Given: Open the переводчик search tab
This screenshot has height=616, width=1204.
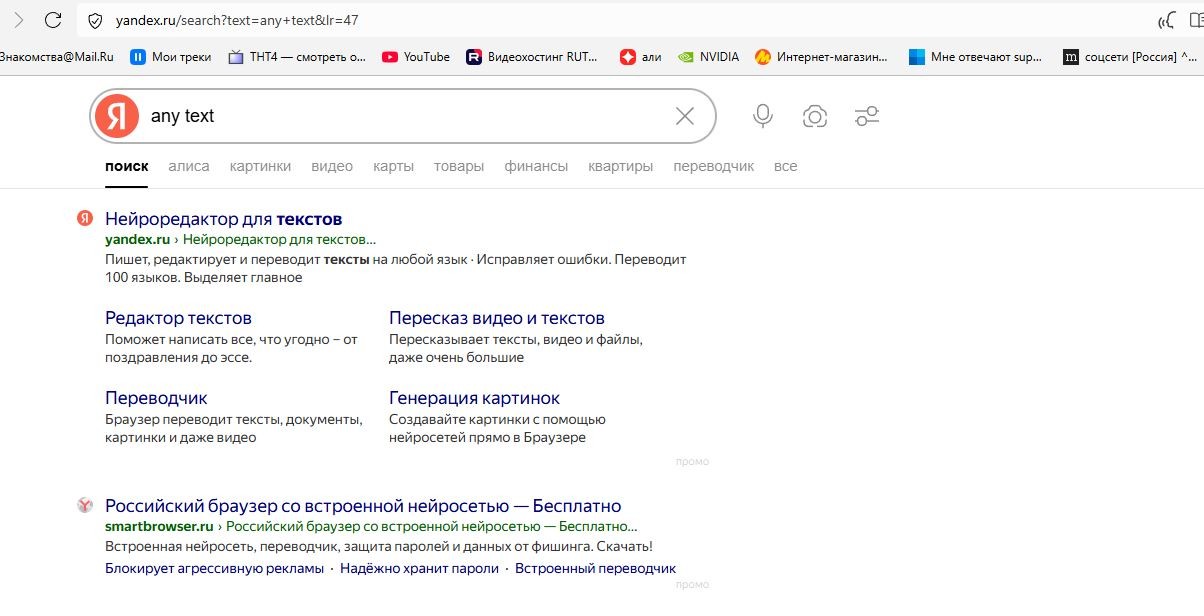Looking at the screenshot, I should pos(713,166).
